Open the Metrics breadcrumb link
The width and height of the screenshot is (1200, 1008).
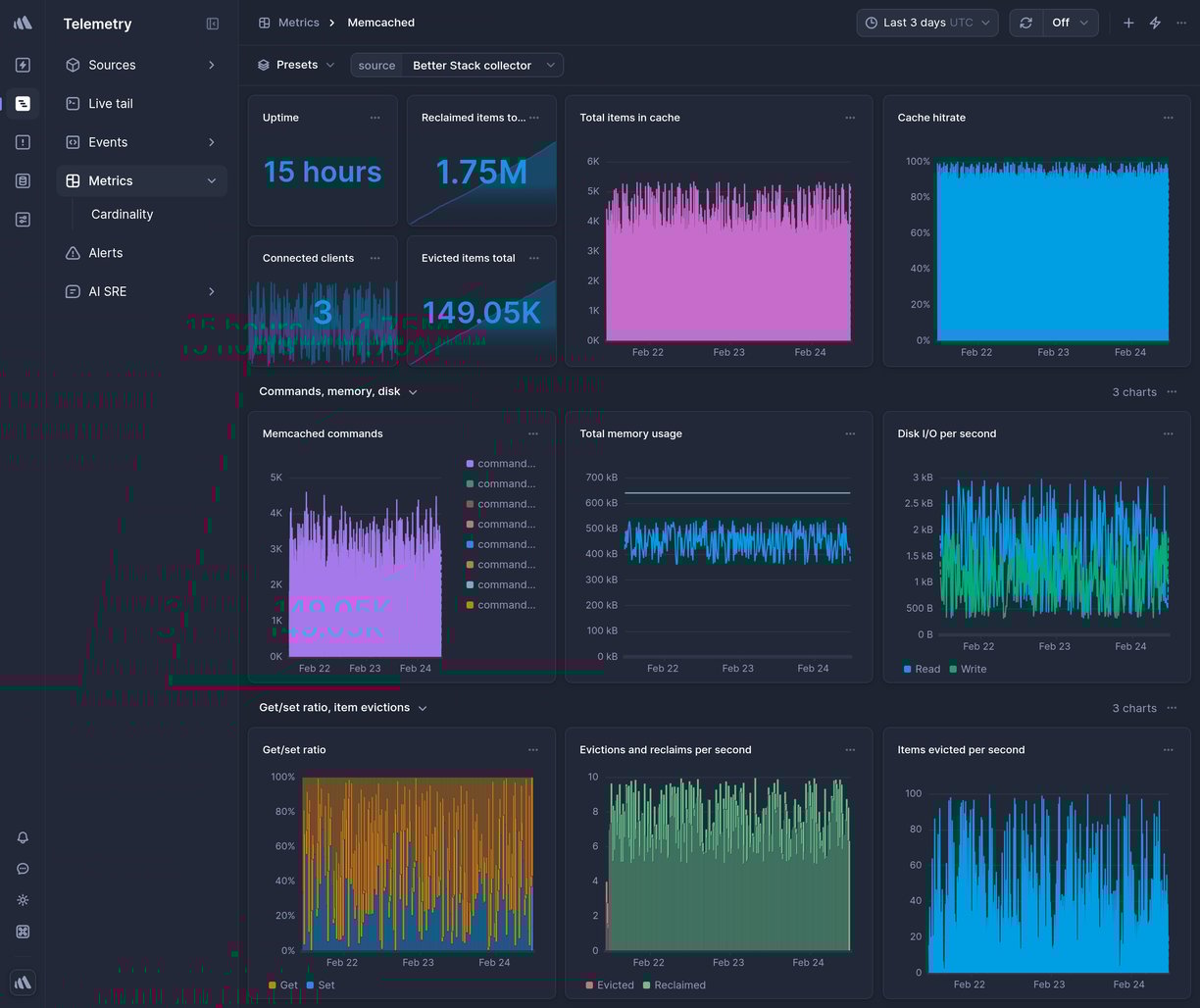click(298, 22)
